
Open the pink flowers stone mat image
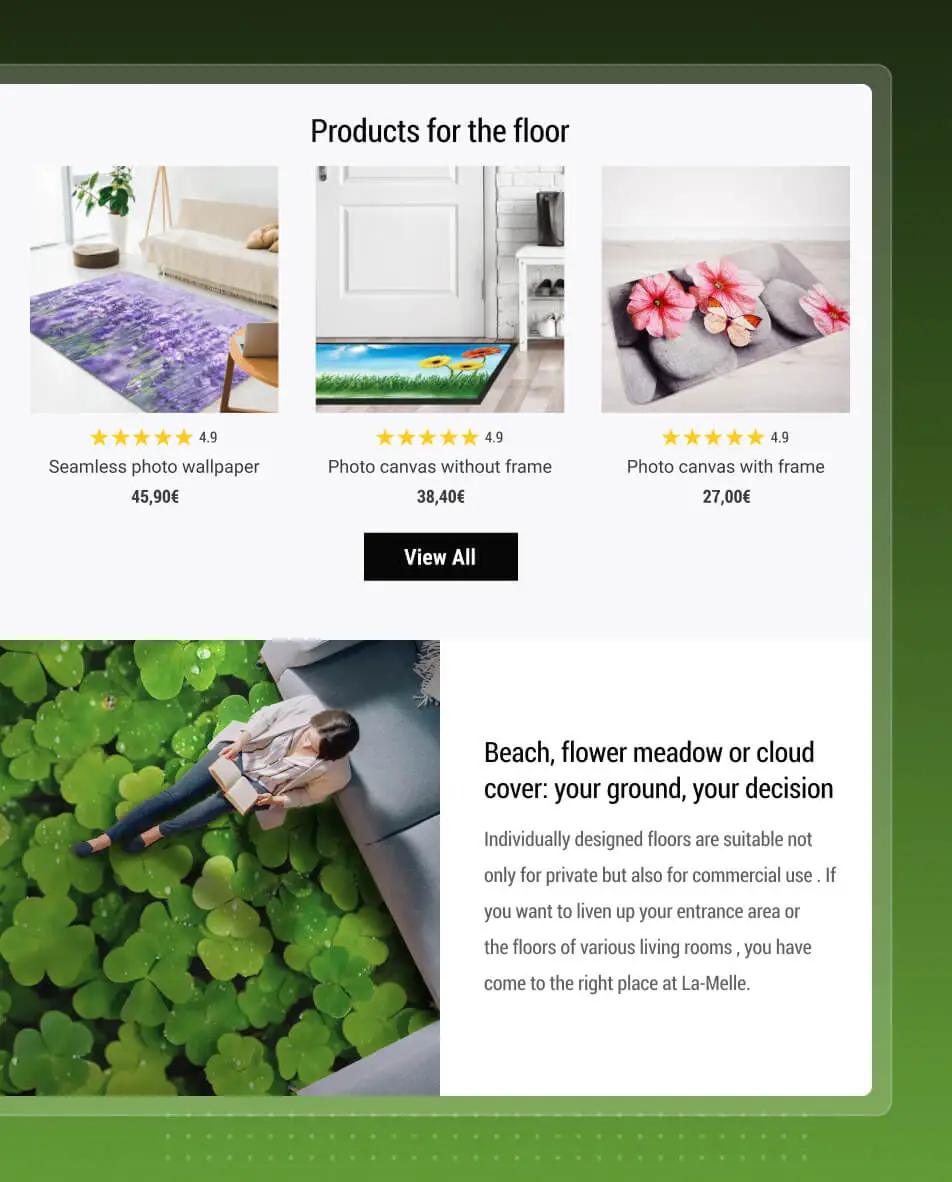725,289
